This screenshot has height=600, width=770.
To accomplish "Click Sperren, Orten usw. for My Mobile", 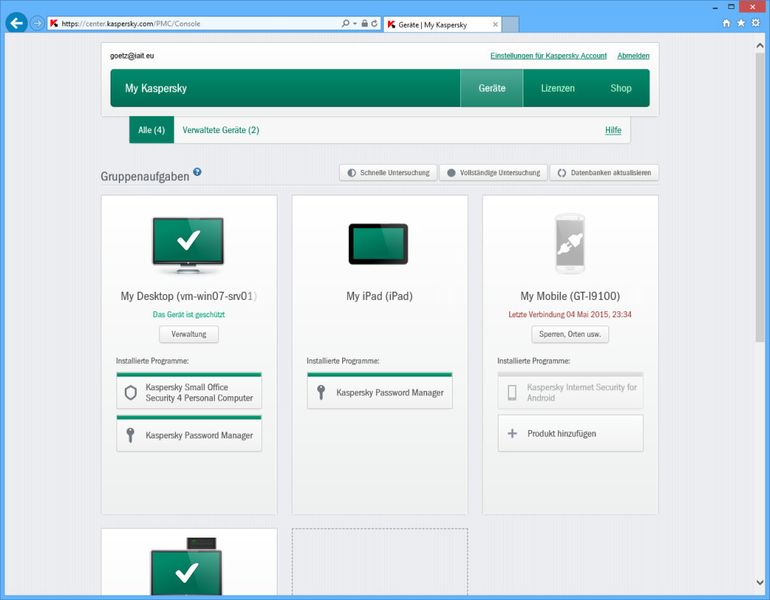I will point(570,334).
